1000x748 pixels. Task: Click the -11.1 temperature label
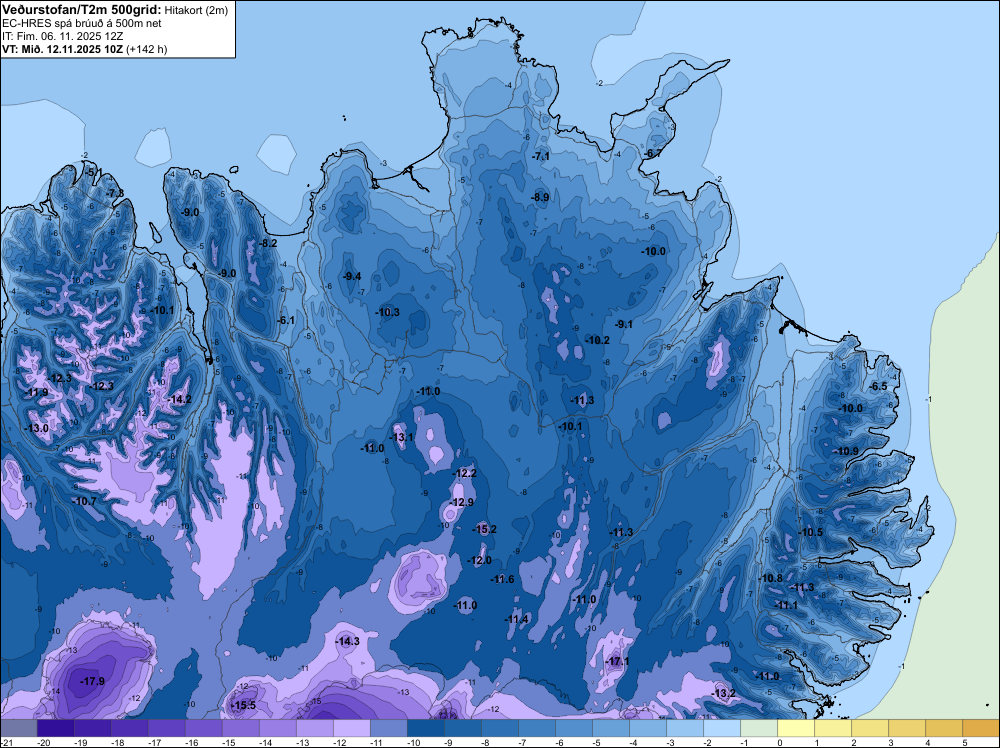(x=786, y=605)
